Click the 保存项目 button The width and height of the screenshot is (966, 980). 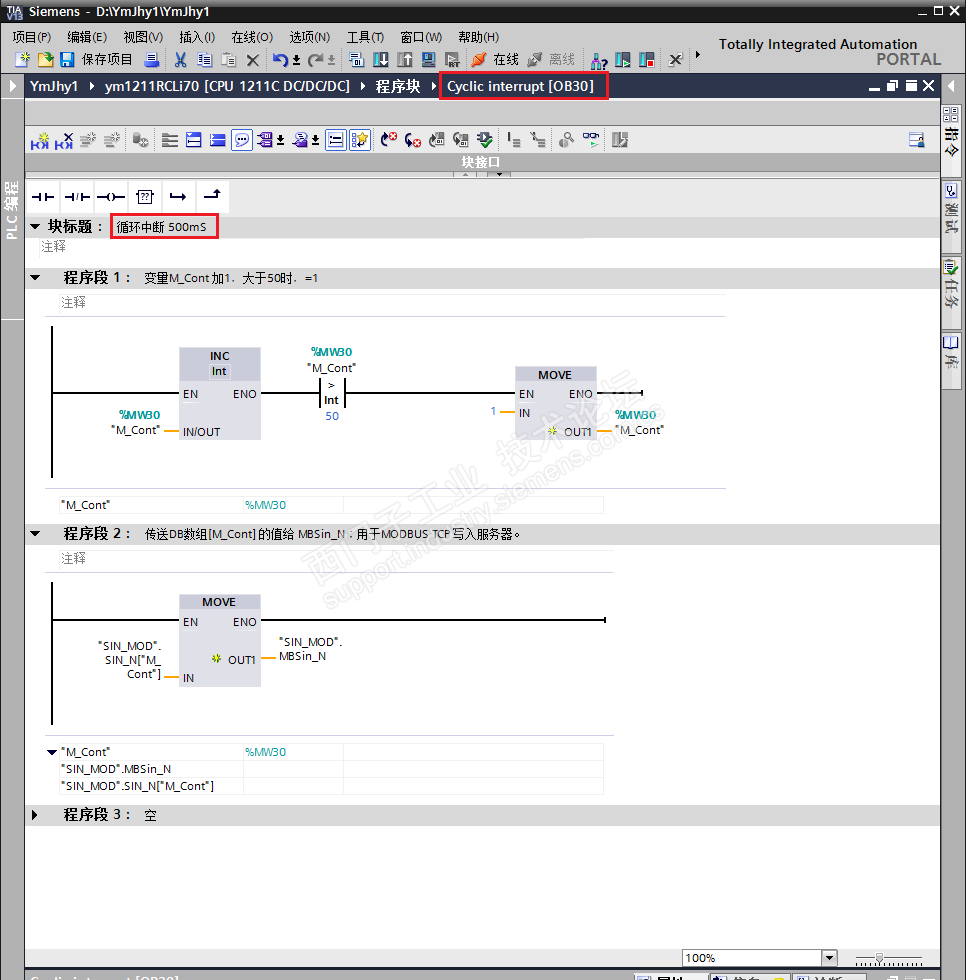coord(107,60)
